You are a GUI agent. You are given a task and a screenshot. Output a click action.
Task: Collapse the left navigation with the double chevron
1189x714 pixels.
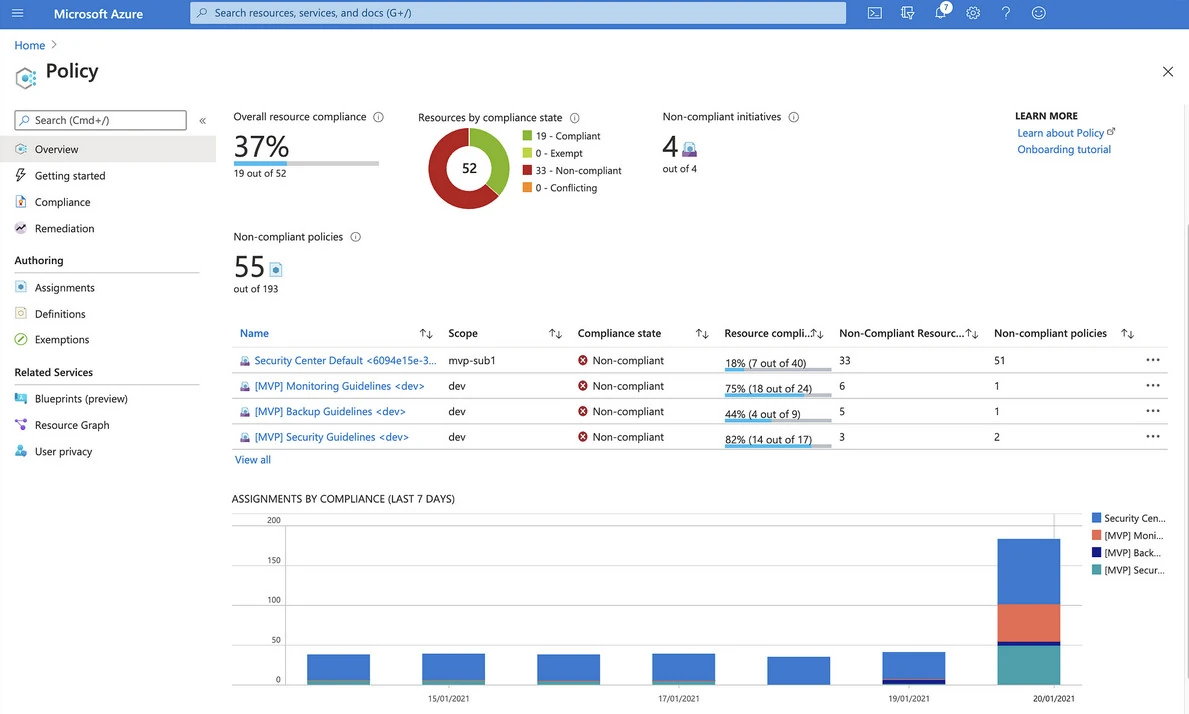[202, 121]
